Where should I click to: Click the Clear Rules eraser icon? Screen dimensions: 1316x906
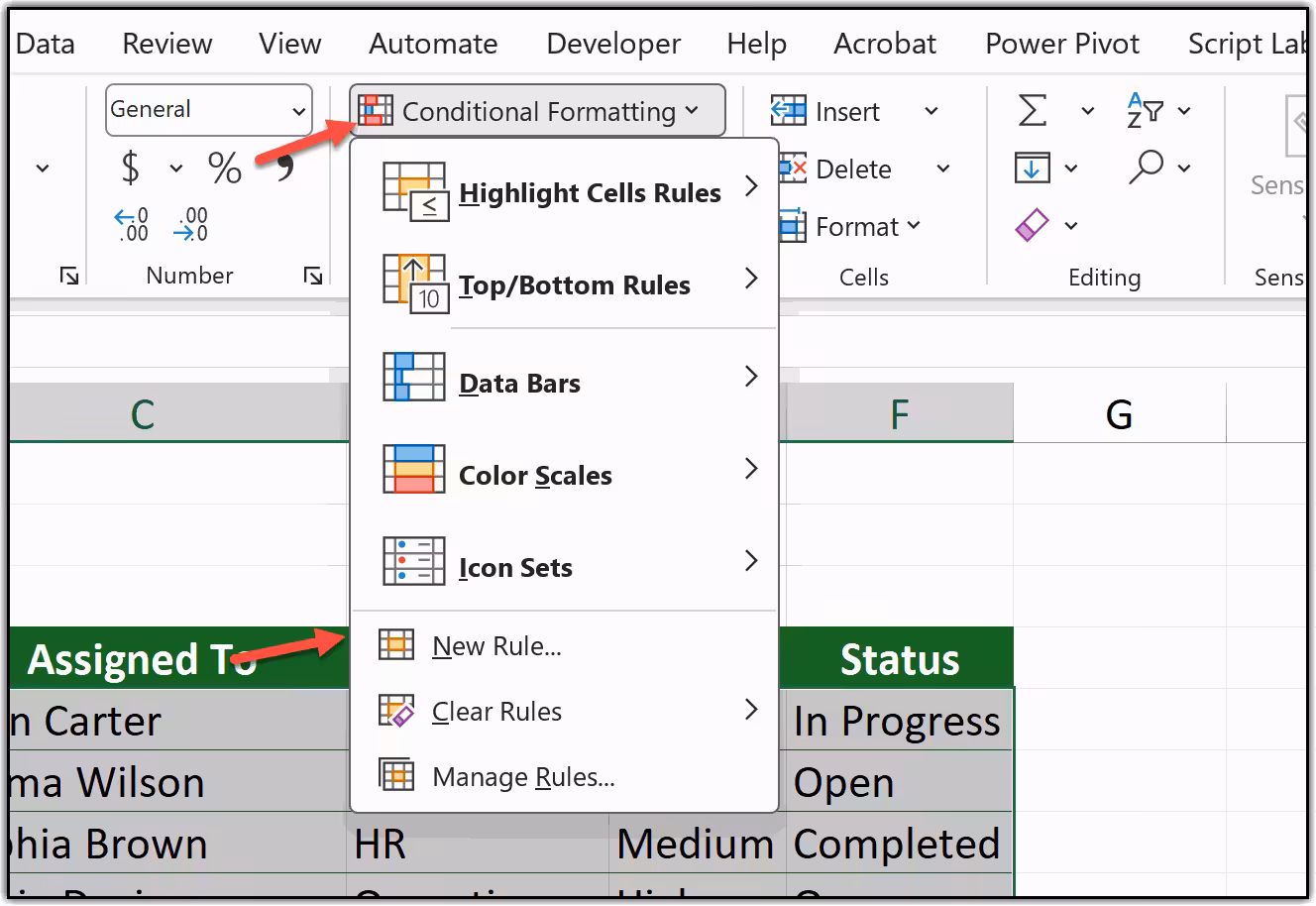coord(396,711)
